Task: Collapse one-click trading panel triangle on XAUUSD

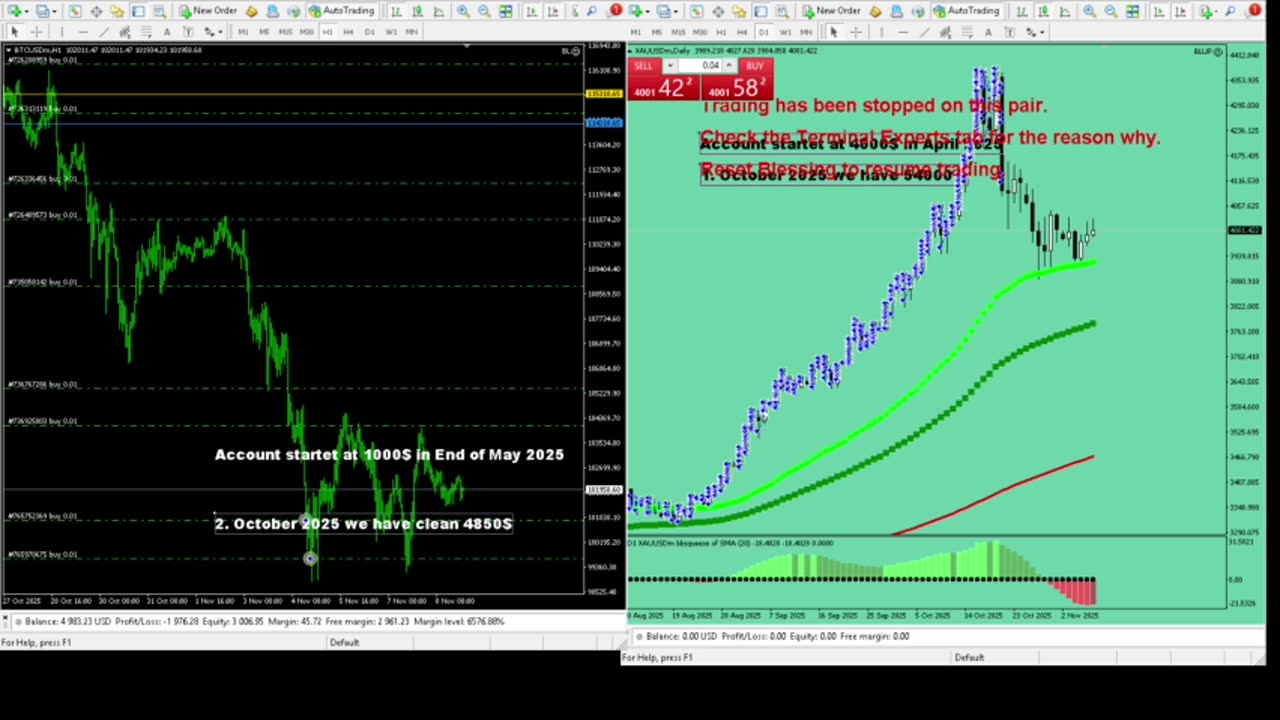Action: point(630,51)
